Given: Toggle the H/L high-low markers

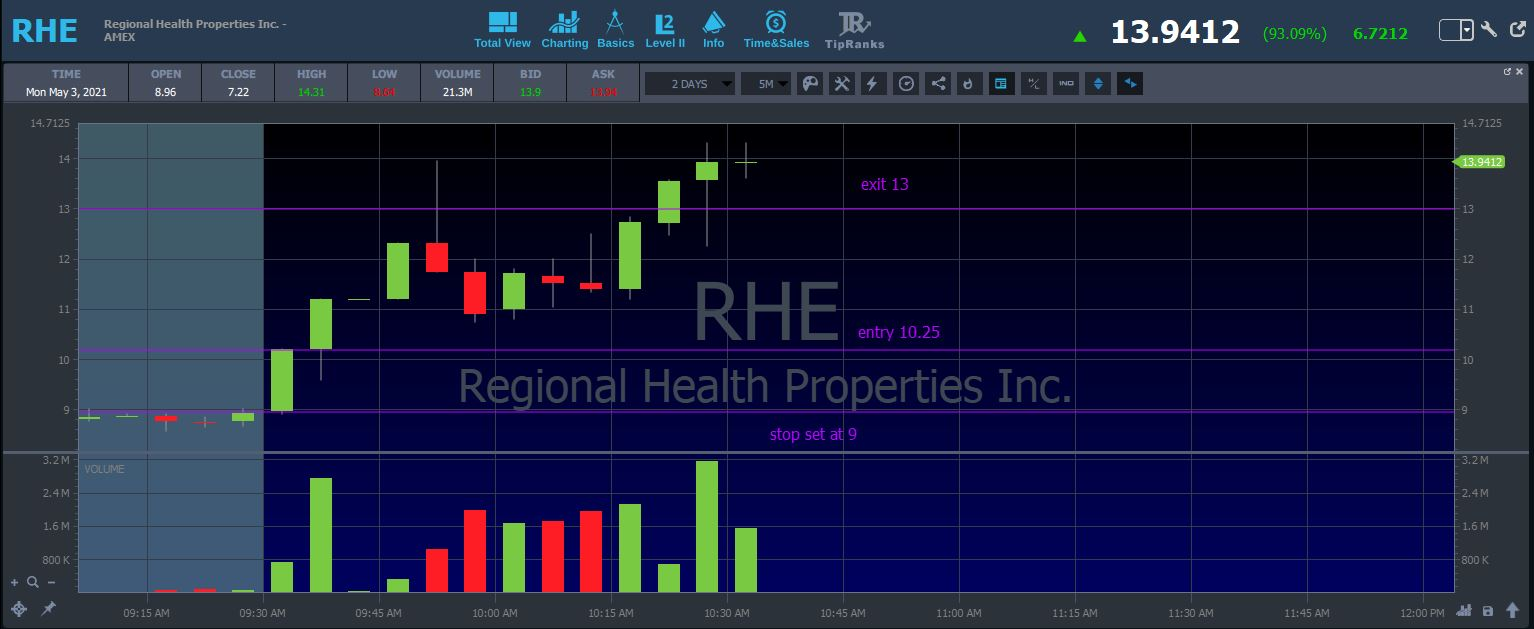Looking at the screenshot, I should click(x=1034, y=84).
